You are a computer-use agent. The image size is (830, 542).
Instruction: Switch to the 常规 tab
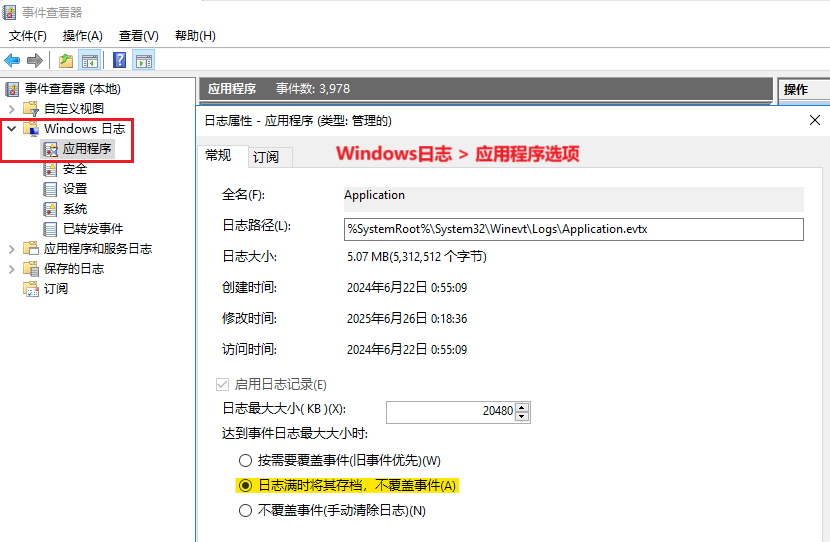tap(222, 156)
